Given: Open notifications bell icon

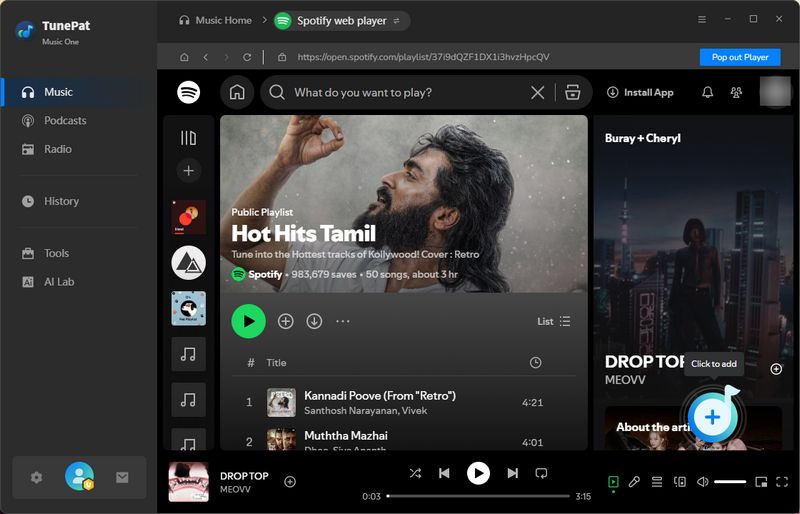Looking at the screenshot, I should pos(707,92).
